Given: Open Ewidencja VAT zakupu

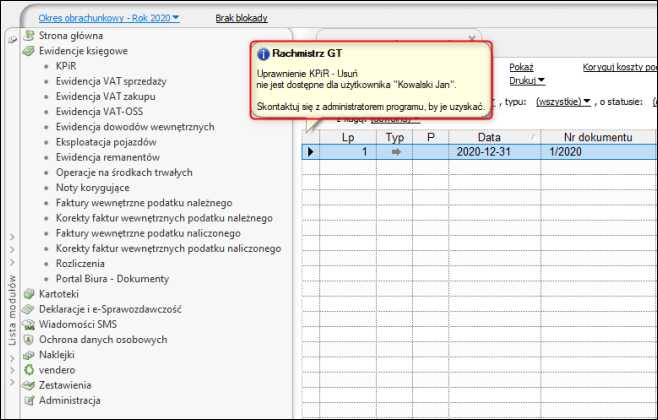Looking at the screenshot, I should [x=106, y=97].
